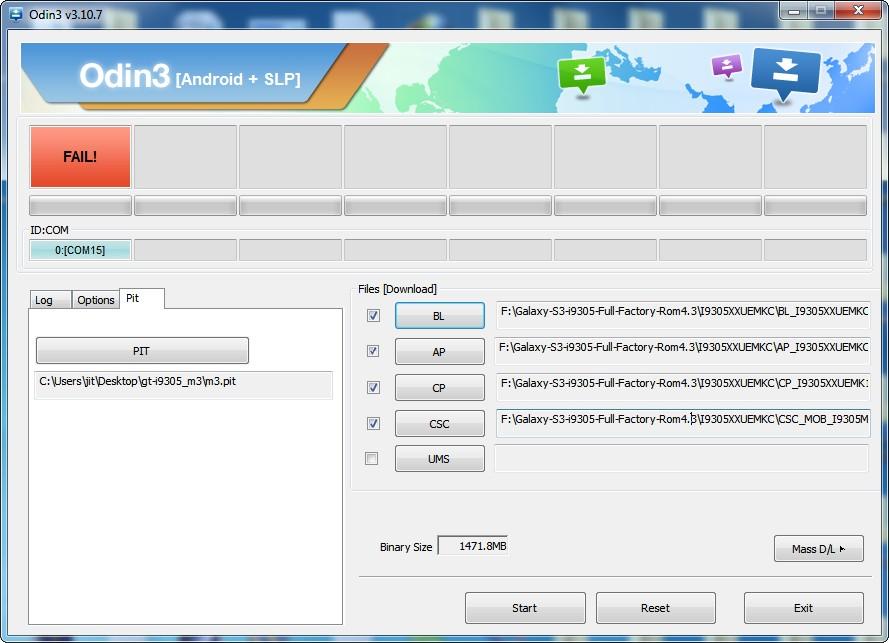This screenshot has width=889, height=643.
Task: Click the blue download icon in banner
Action: (785, 74)
